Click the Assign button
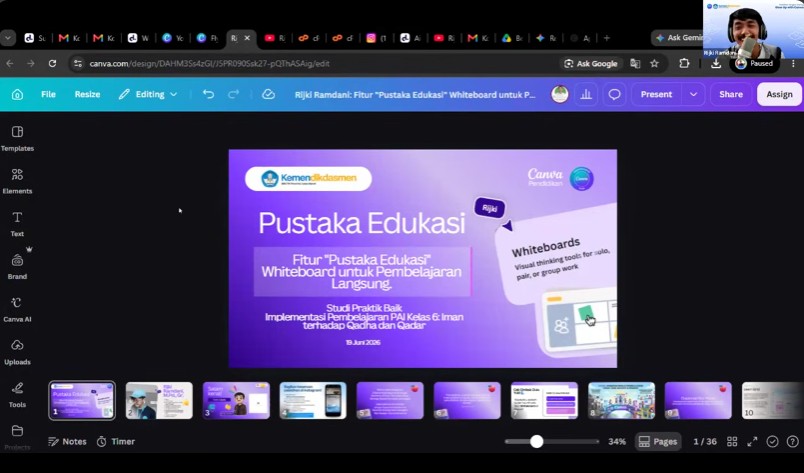The width and height of the screenshot is (804, 473). click(779, 94)
